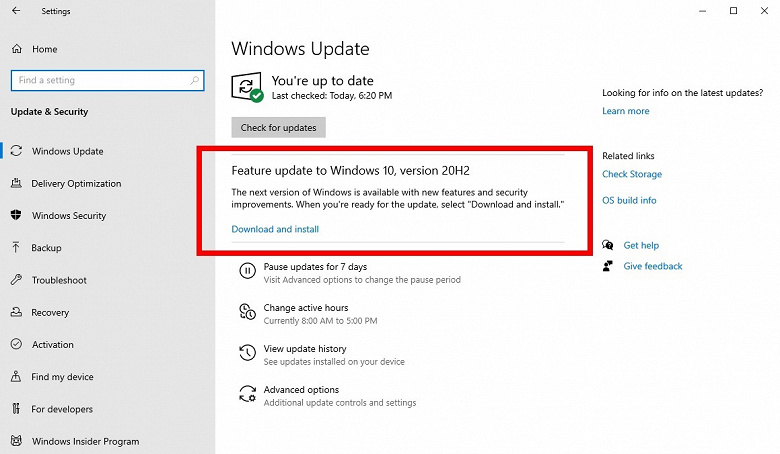The image size is (780, 454).
Task: Go to Find my device section
Action: coord(62,377)
